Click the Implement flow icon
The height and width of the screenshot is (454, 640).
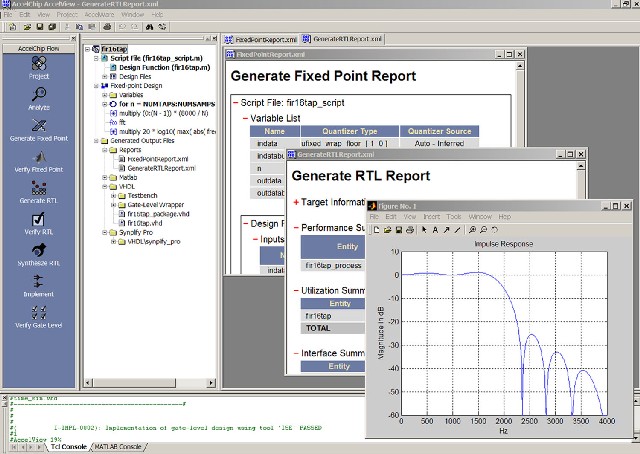(38, 281)
